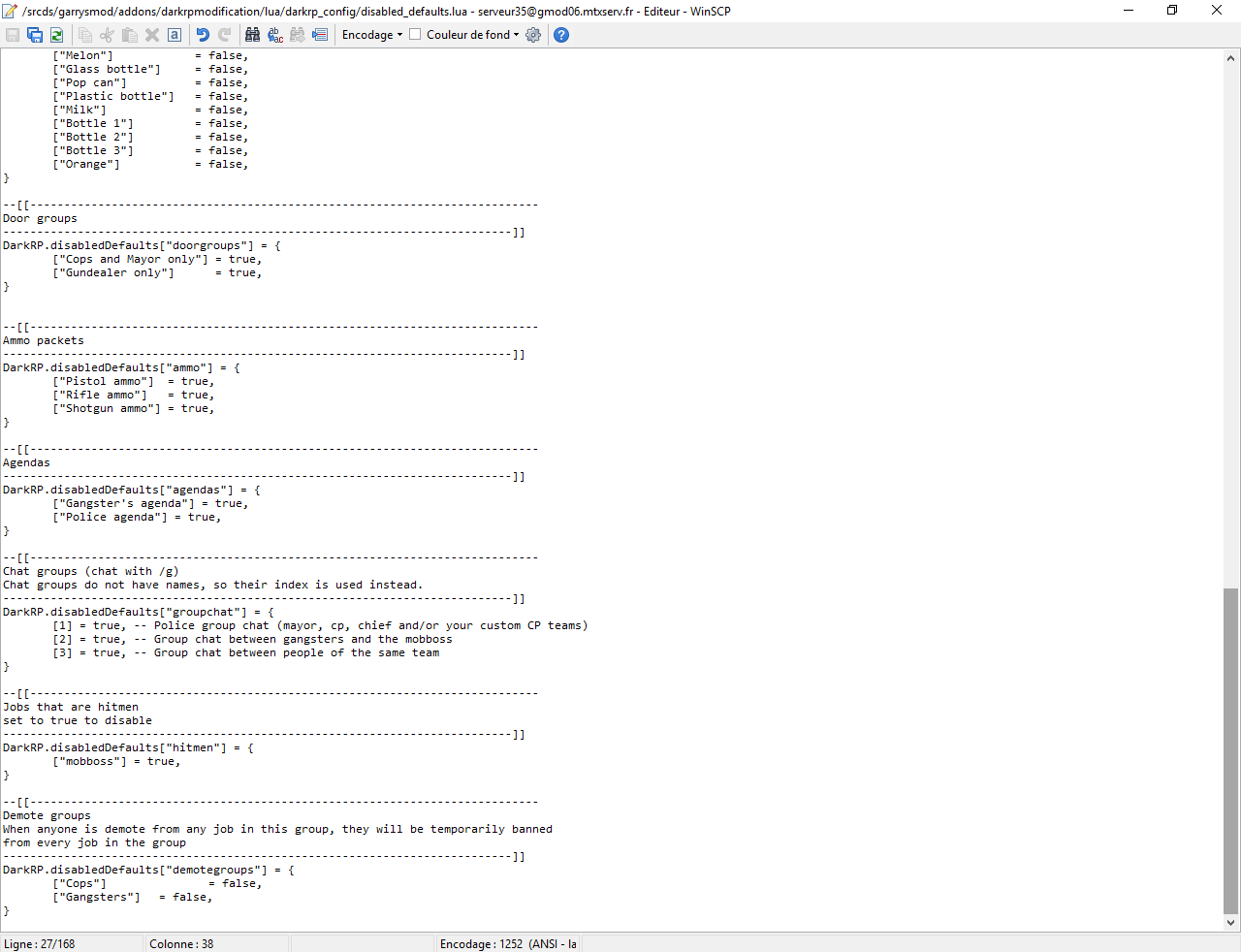Toggle the Couleur de fond checkbox
Screen dimensions: 1241x952
click(x=415, y=34)
